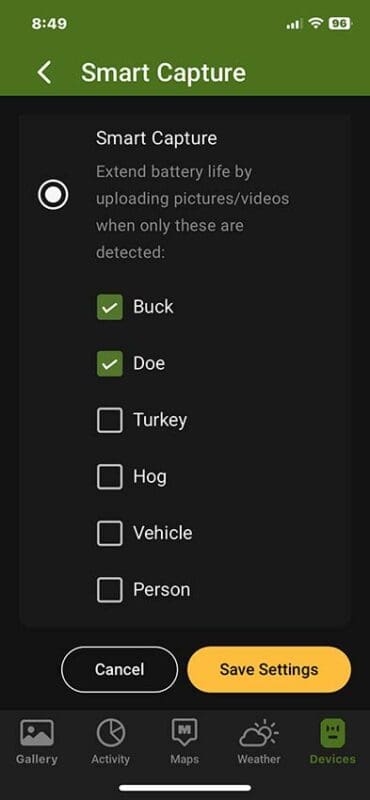Viewport: 370px width, 800px height.
Task: Open the Devices camera icon
Action: [x=333, y=733]
